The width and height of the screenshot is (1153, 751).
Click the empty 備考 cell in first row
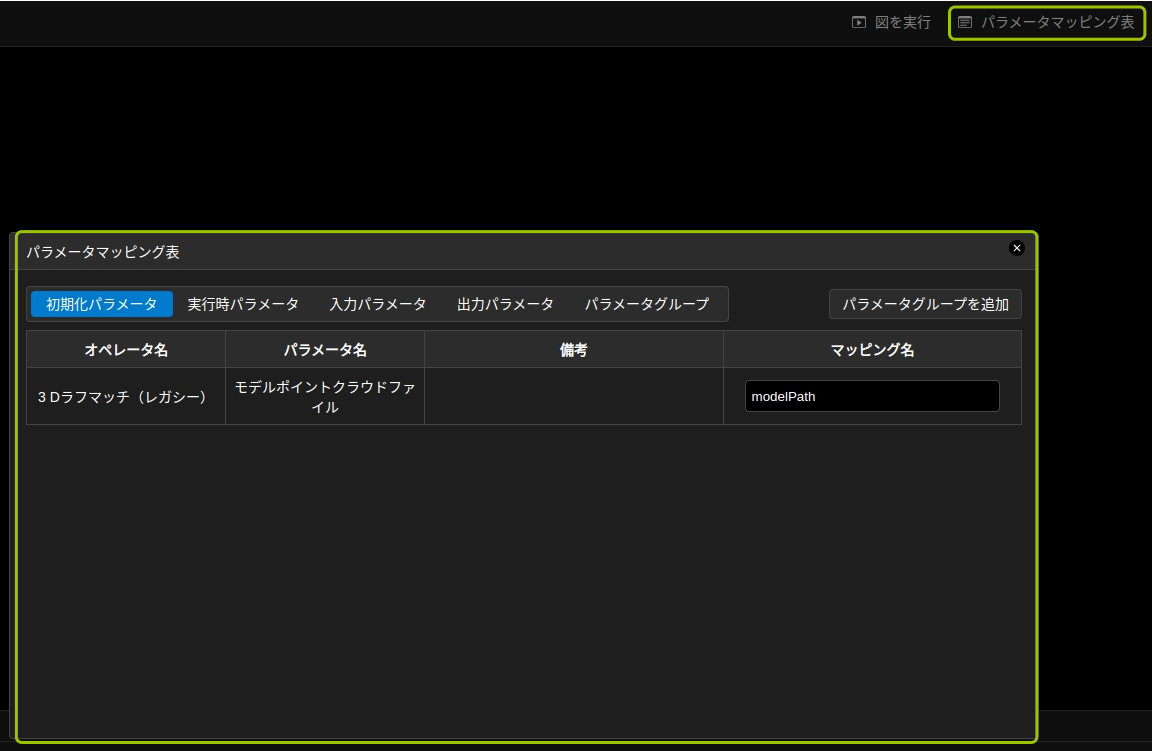(x=573, y=397)
